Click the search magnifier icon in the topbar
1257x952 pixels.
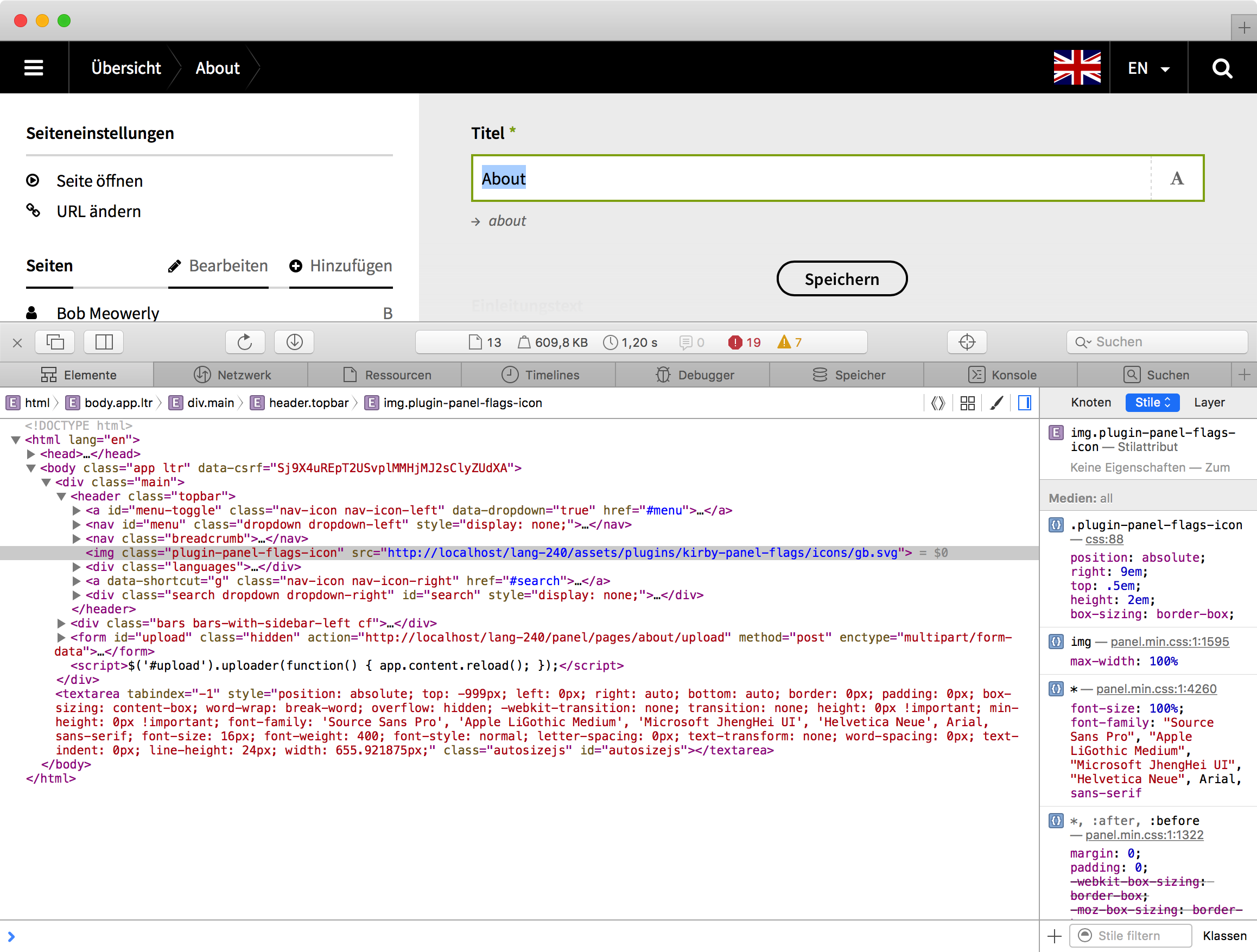pos(1222,68)
